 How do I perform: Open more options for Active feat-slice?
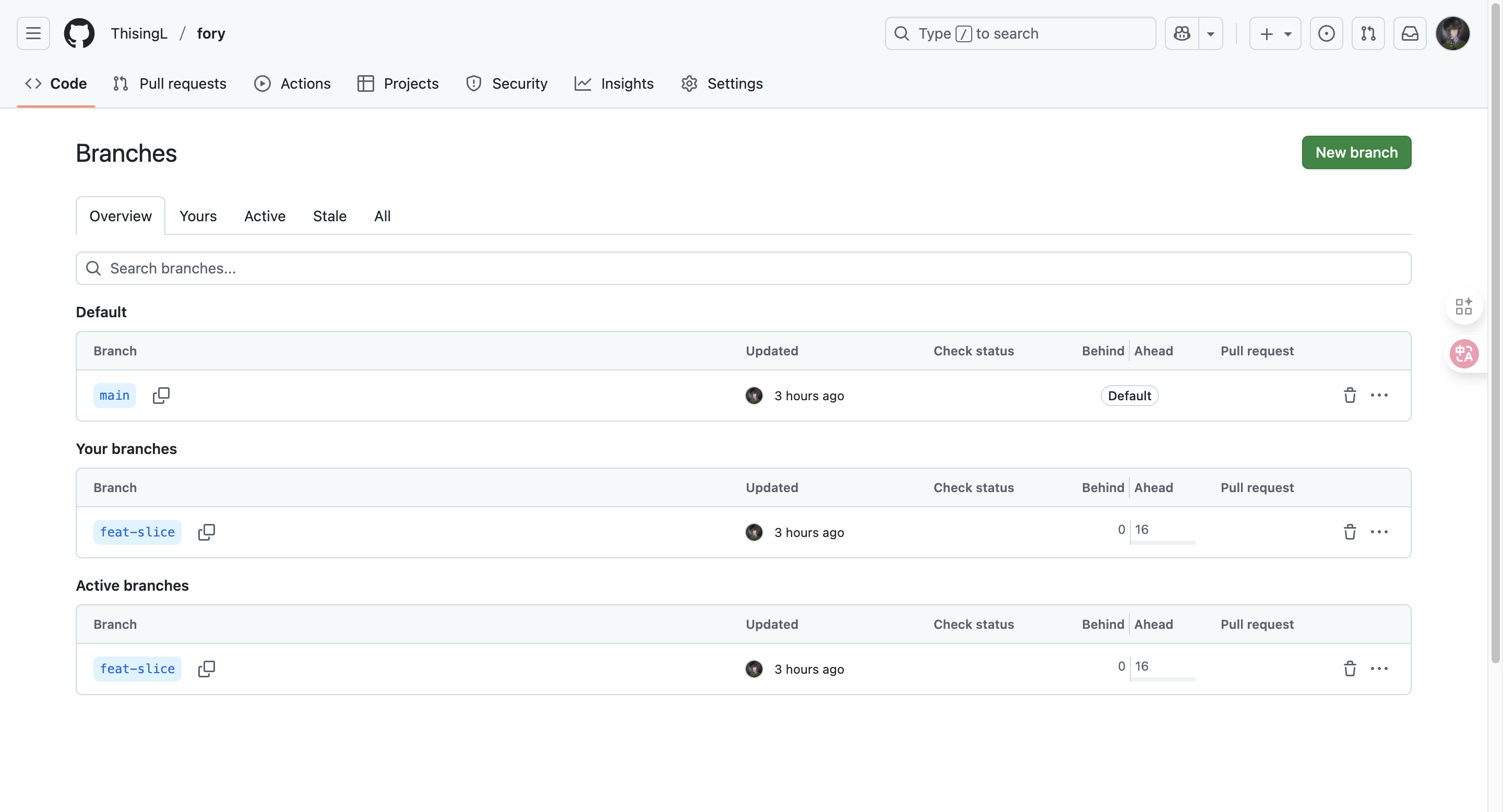pos(1379,668)
